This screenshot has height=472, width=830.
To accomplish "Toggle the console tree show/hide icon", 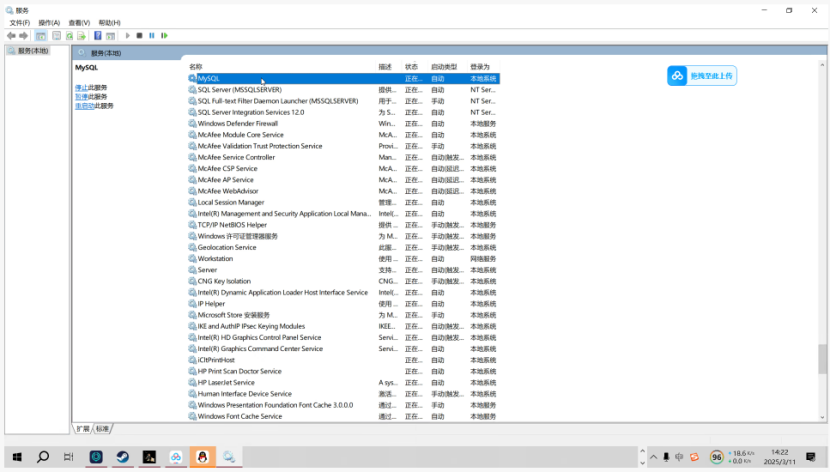I will (x=41, y=35).
